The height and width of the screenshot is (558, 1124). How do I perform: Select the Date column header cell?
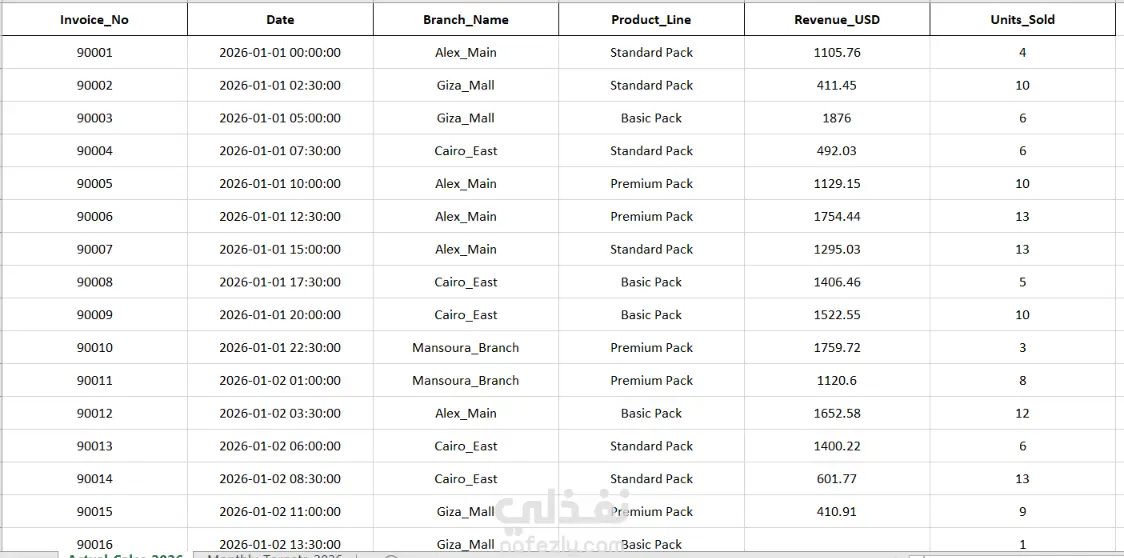[x=280, y=19]
